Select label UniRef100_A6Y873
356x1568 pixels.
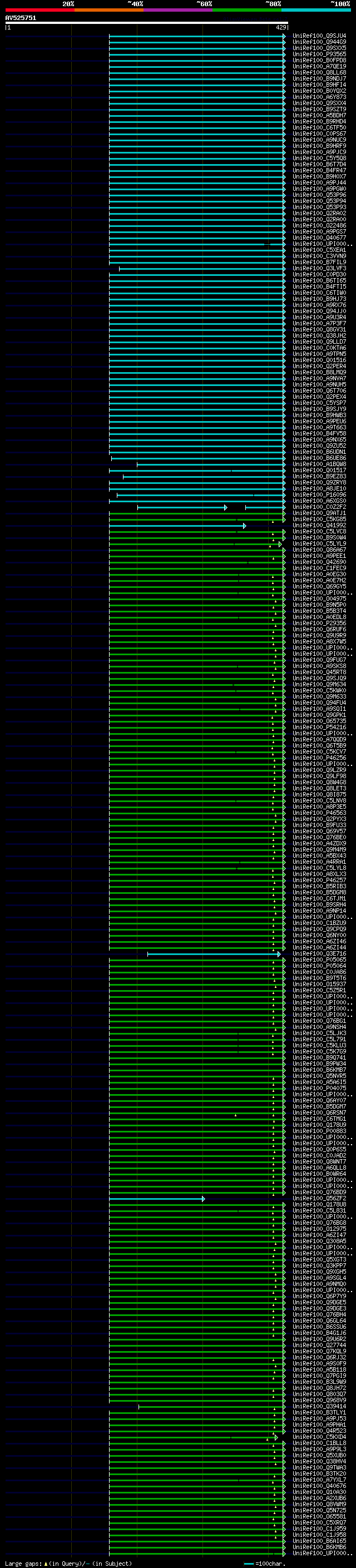tap(319, 97)
